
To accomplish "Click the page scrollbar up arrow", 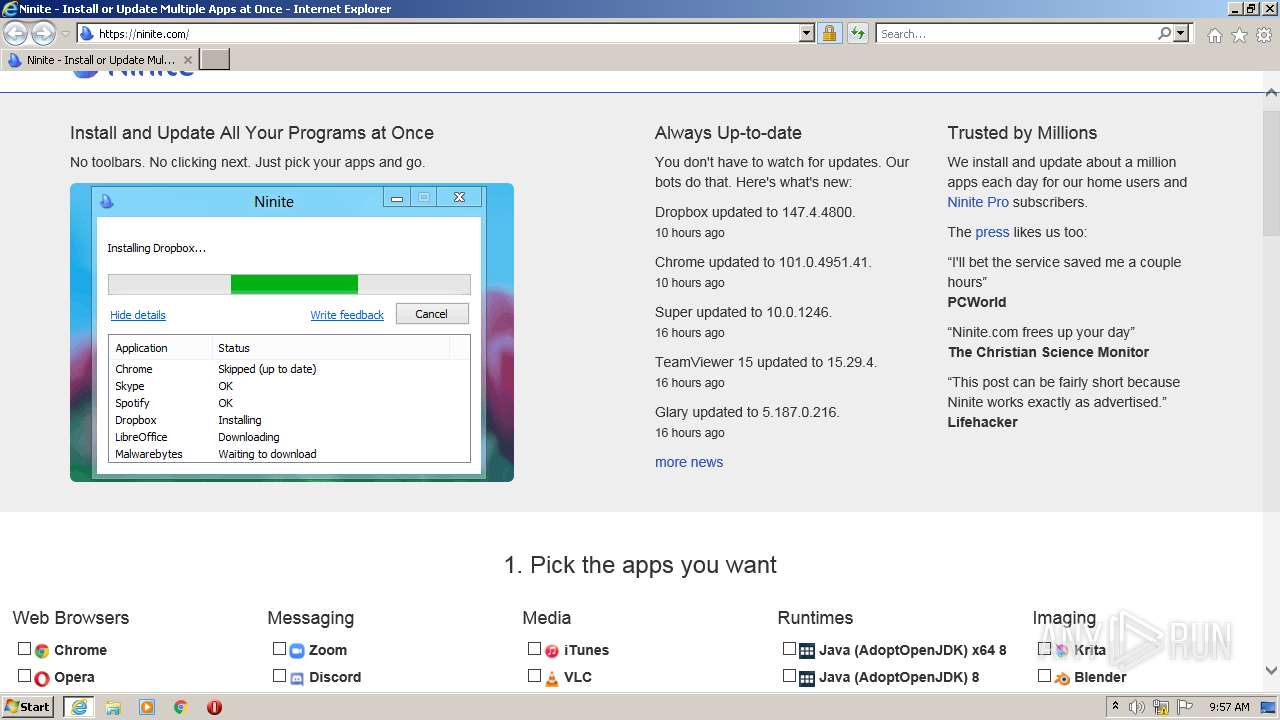I will (1271, 91).
